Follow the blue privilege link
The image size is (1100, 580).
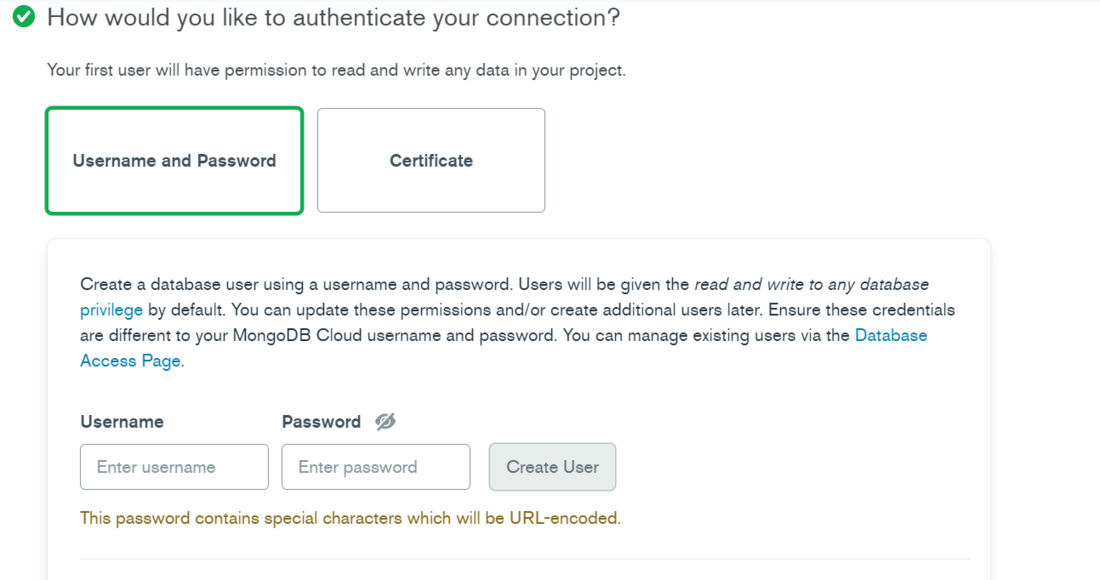[x=111, y=310]
